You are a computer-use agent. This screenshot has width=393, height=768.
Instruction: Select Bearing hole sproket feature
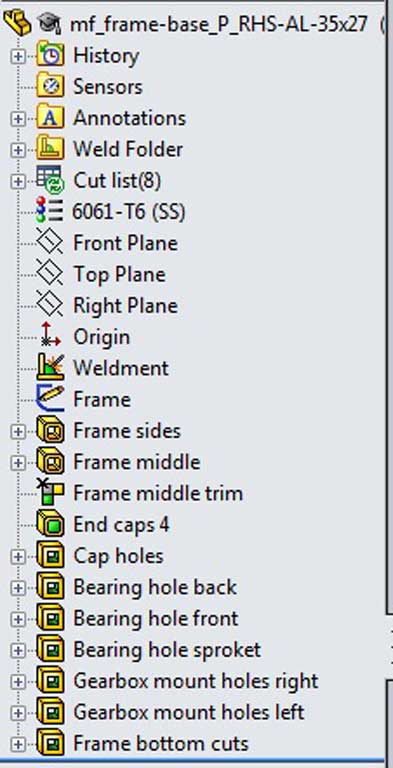tap(167, 650)
